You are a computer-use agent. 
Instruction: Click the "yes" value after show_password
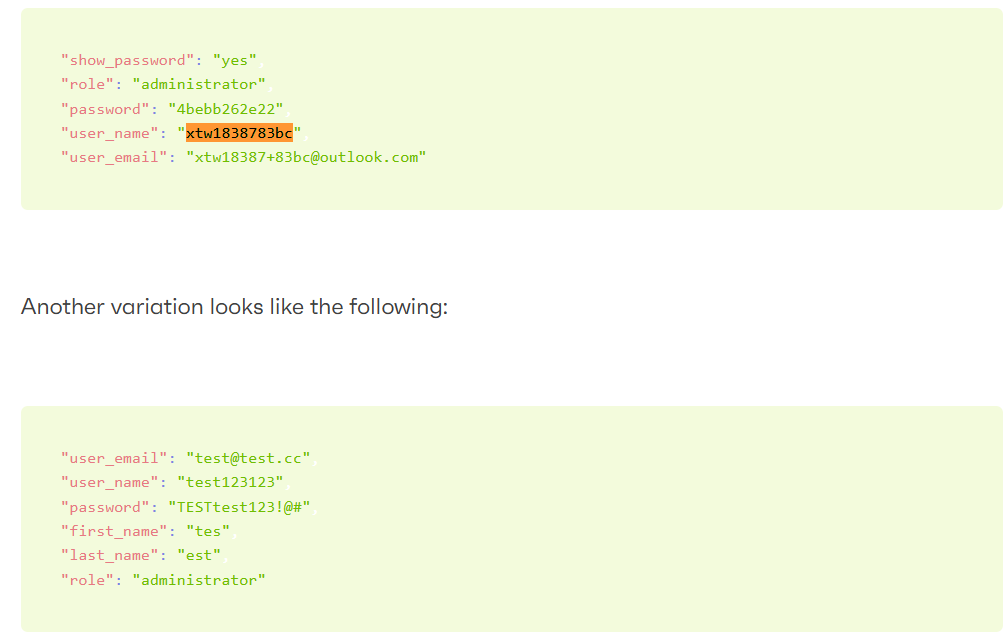[x=234, y=60]
